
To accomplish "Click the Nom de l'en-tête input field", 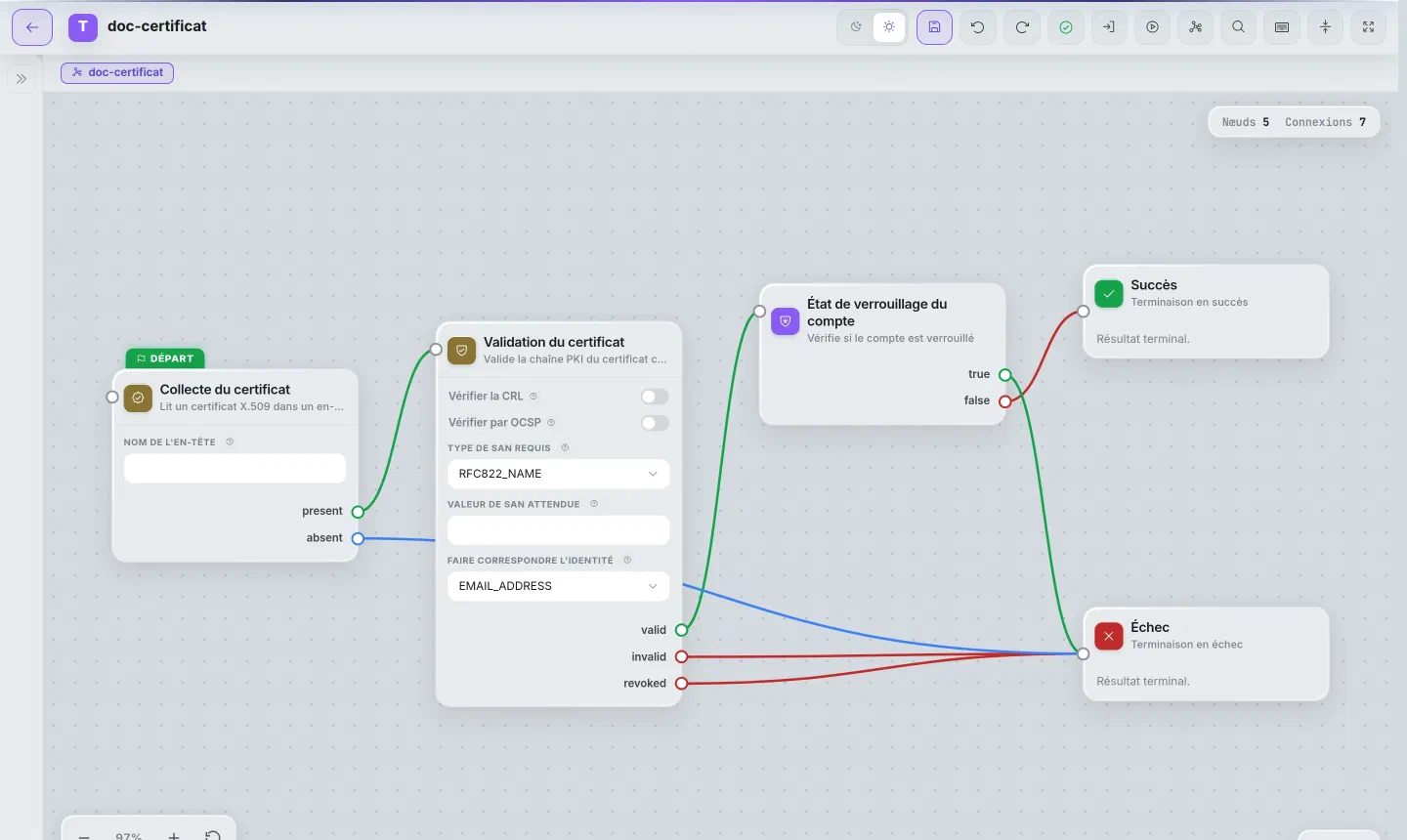I will click(234, 468).
